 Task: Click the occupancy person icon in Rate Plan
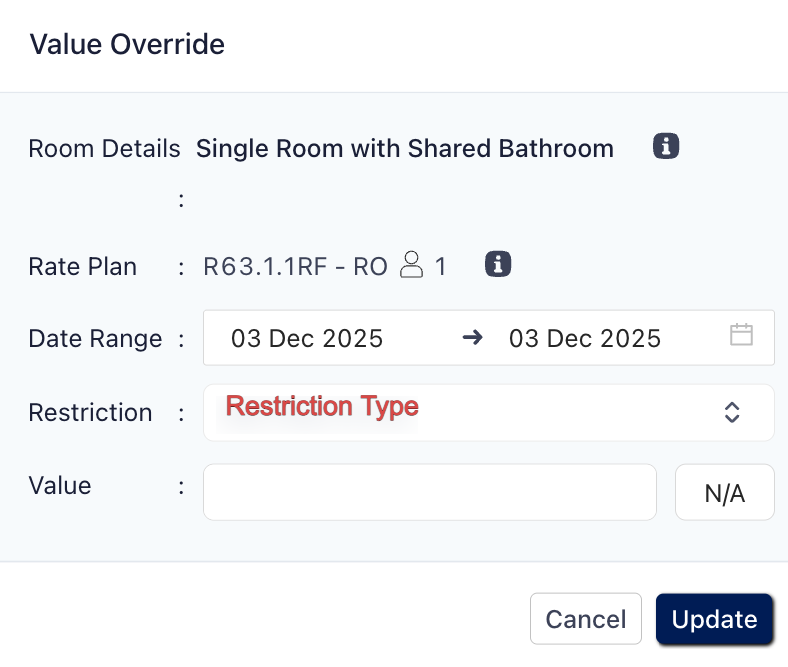(411, 265)
